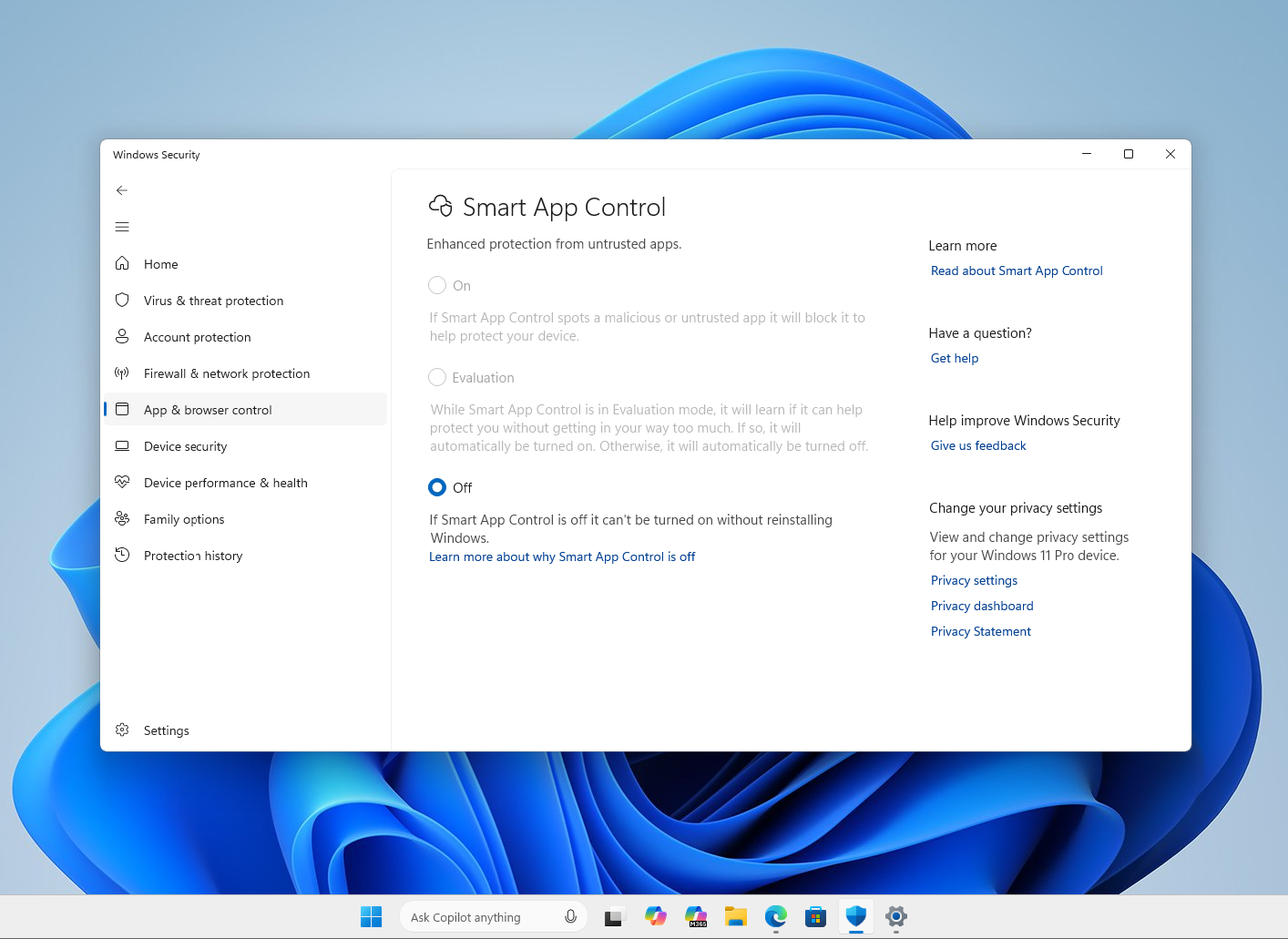
Task: Switch to the App & browser control page
Action: click(x=209, y=410)
